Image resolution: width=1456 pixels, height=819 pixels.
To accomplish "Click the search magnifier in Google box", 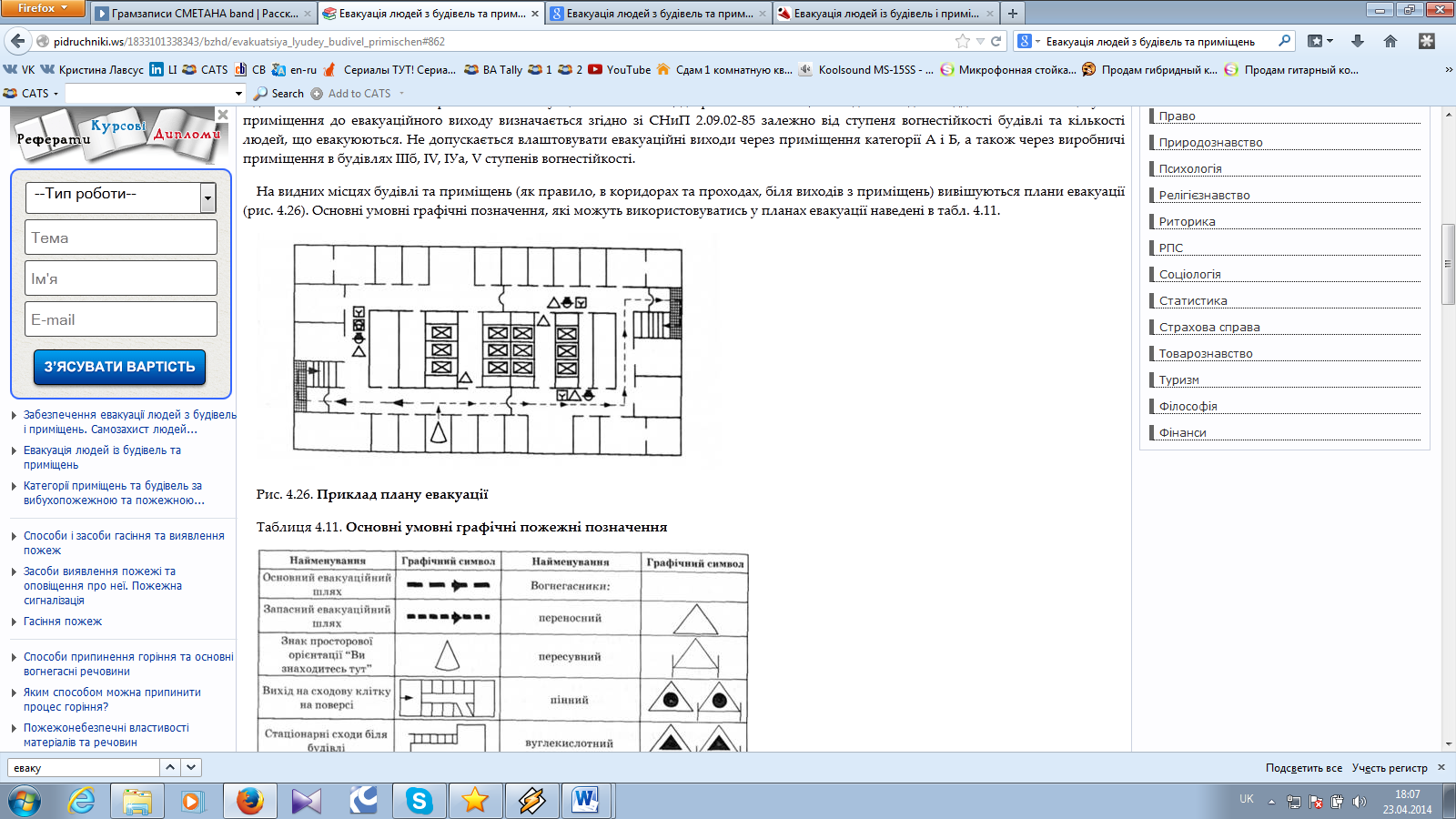I will pyautogui.click(x=1284, y=41).
